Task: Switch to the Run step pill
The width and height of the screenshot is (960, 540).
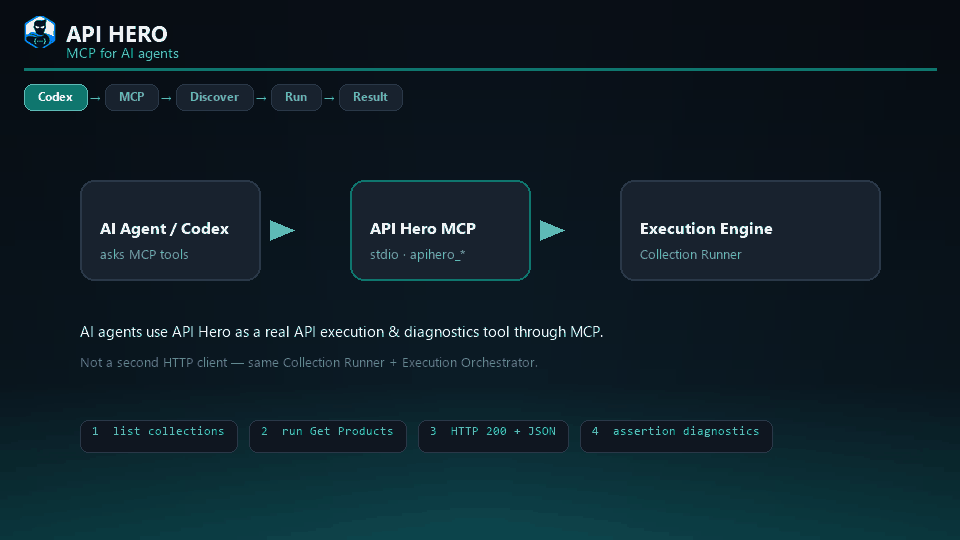Action: [296, 97]
